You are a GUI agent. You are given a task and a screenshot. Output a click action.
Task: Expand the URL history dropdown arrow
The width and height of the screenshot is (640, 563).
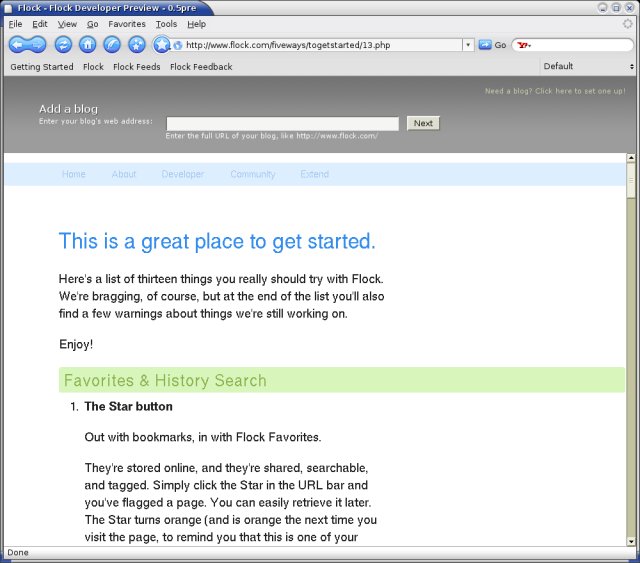click(x=468, y=45)
